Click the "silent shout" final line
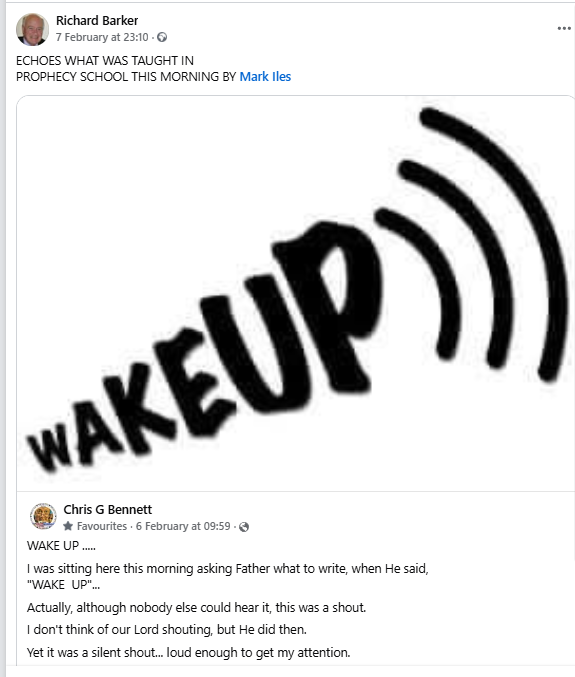The image size is (575, 677). click(189, 652)
